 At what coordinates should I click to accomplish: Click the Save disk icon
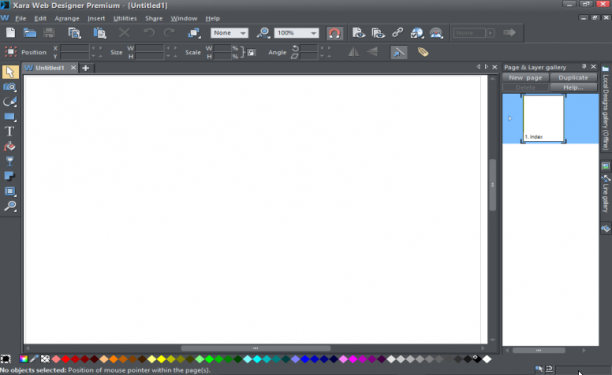coord(49,33)
